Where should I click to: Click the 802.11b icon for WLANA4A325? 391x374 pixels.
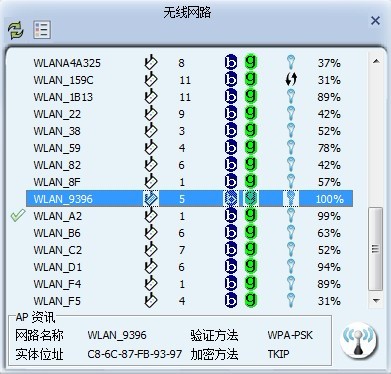(x=231, y=62)
